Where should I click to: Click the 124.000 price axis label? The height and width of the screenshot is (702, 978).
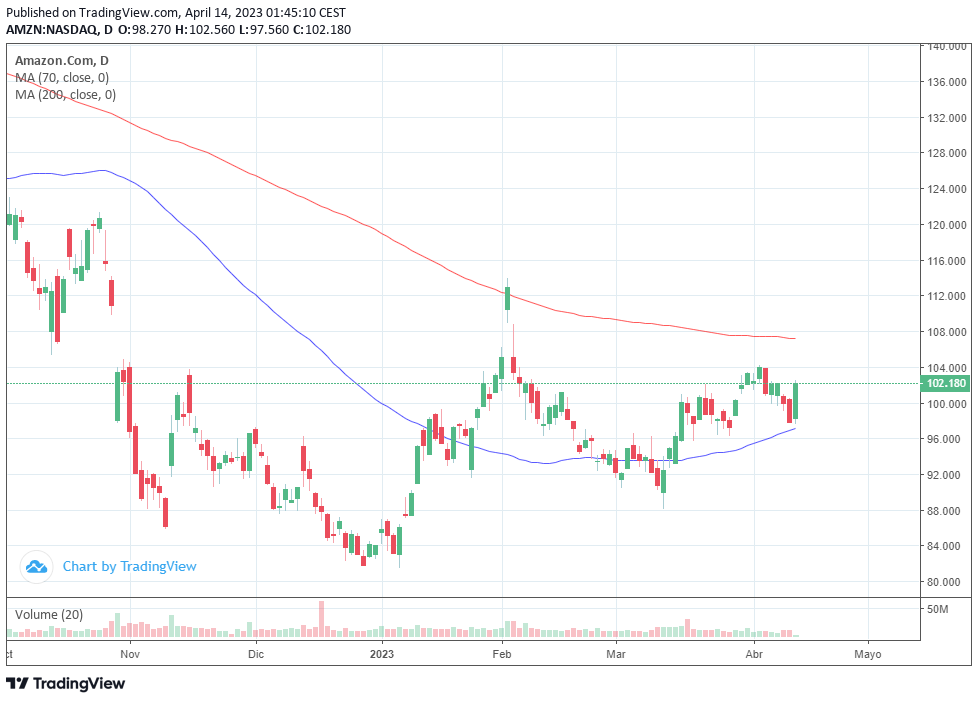click(947, 189)
